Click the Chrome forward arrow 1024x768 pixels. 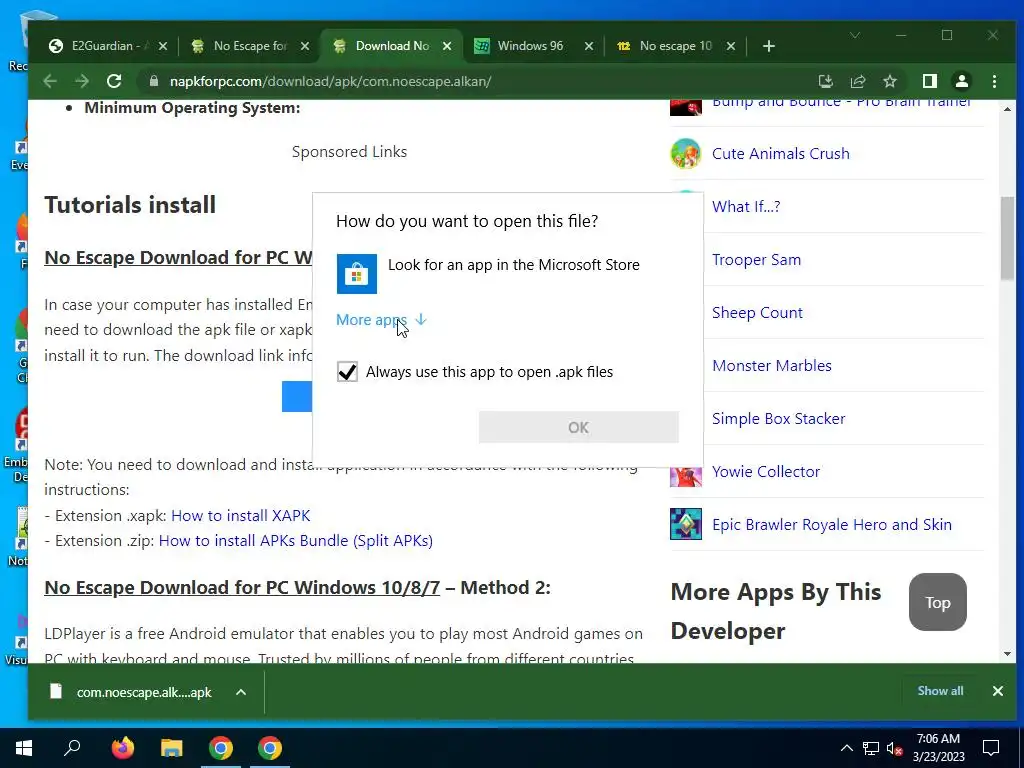[x=82, y=81]
